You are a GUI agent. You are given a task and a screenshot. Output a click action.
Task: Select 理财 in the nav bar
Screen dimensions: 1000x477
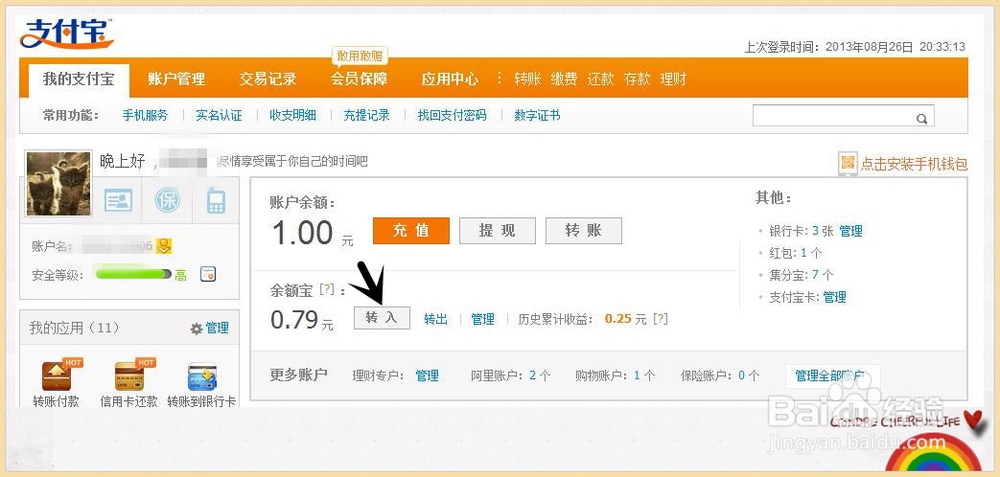tap(673, 79)
